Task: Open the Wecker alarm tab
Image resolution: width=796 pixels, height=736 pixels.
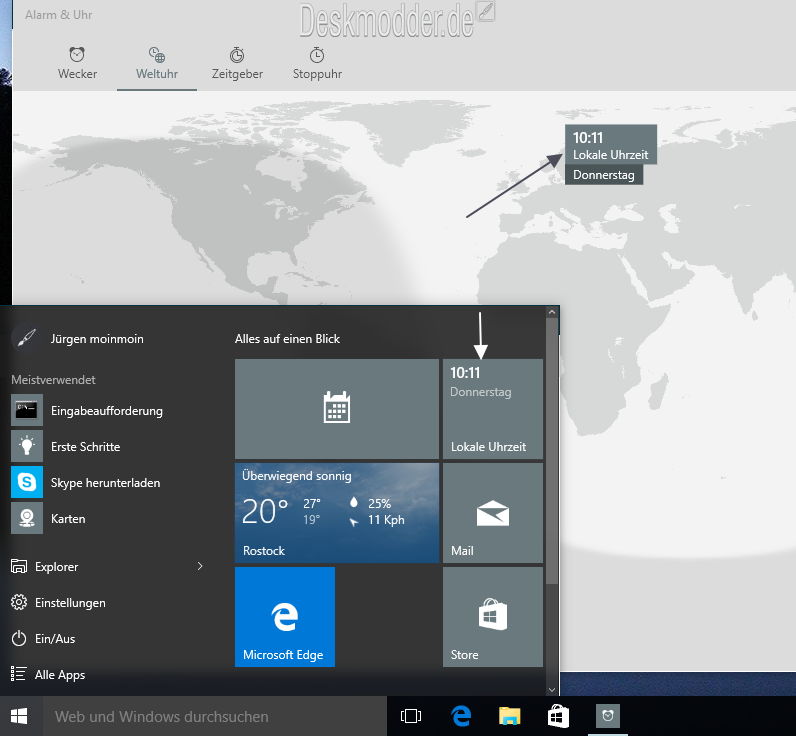Action: click(x=77, y=63)
